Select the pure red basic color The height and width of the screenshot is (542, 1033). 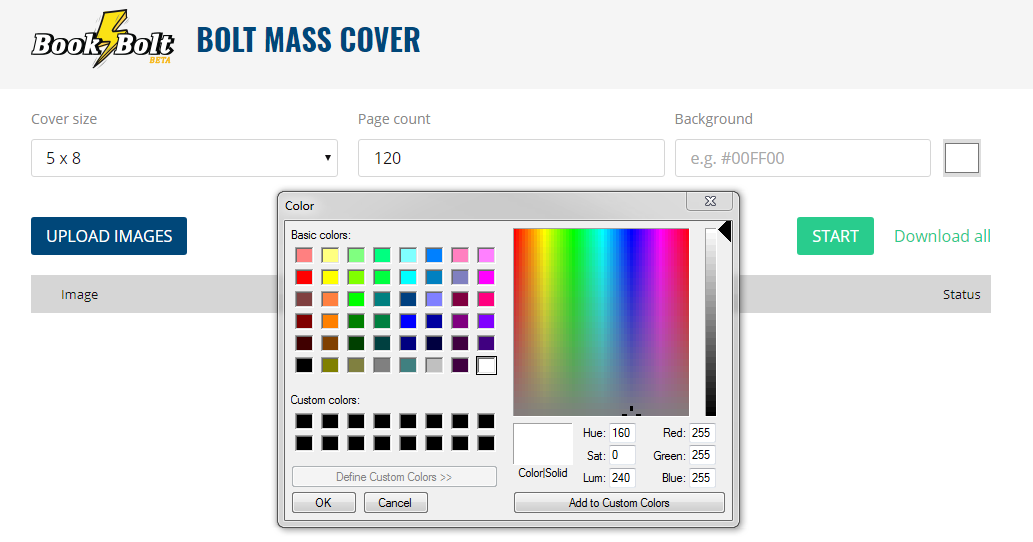pyautogui.click(x=304, y=277)
